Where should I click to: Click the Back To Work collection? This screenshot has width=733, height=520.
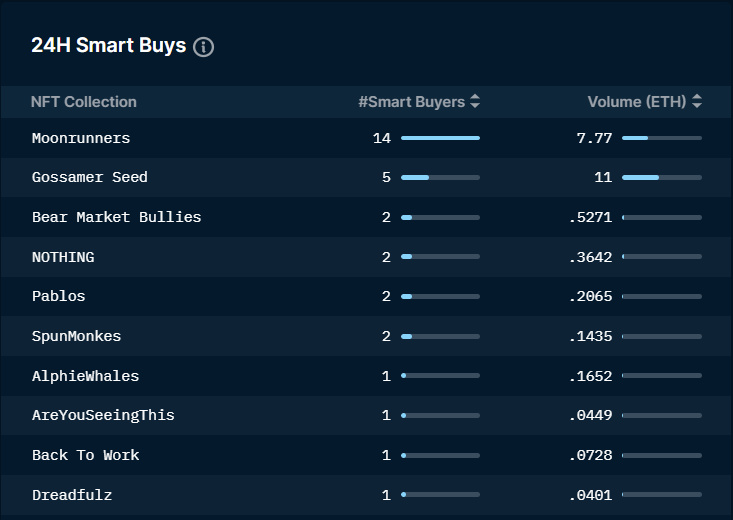(85, 455)
